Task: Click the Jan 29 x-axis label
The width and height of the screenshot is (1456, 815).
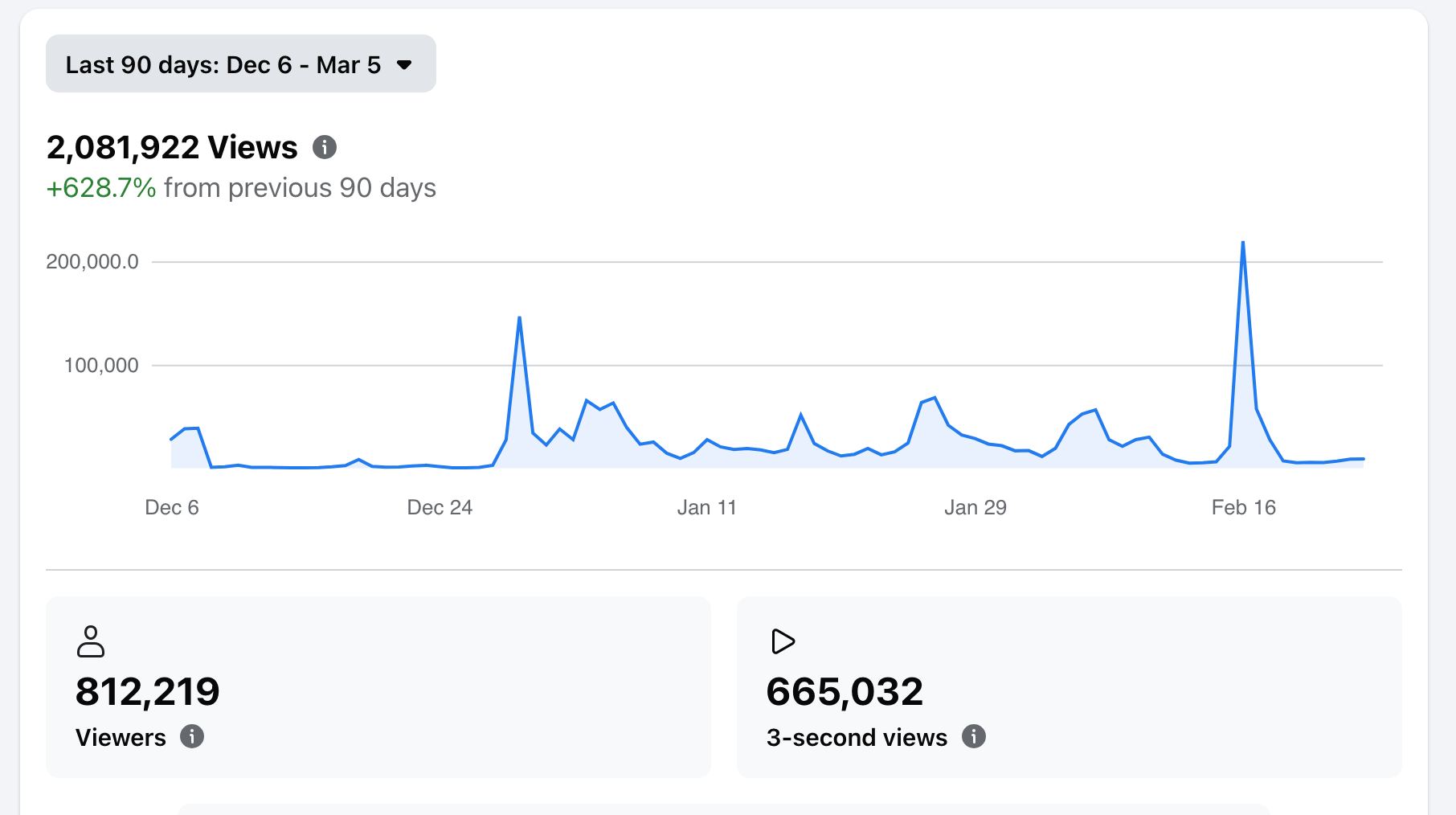Action: click(x=975, y=507)
